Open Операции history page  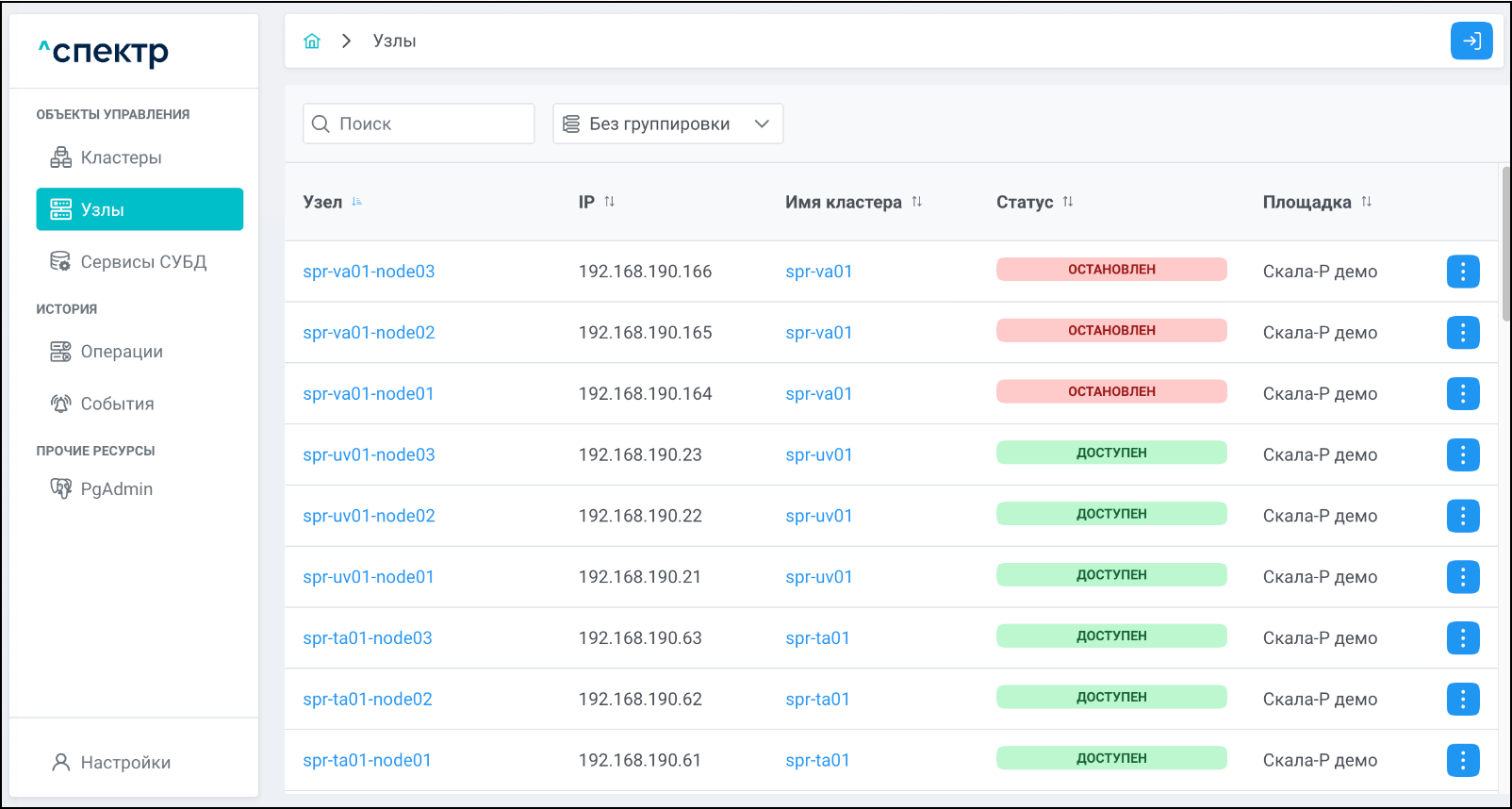122,352
